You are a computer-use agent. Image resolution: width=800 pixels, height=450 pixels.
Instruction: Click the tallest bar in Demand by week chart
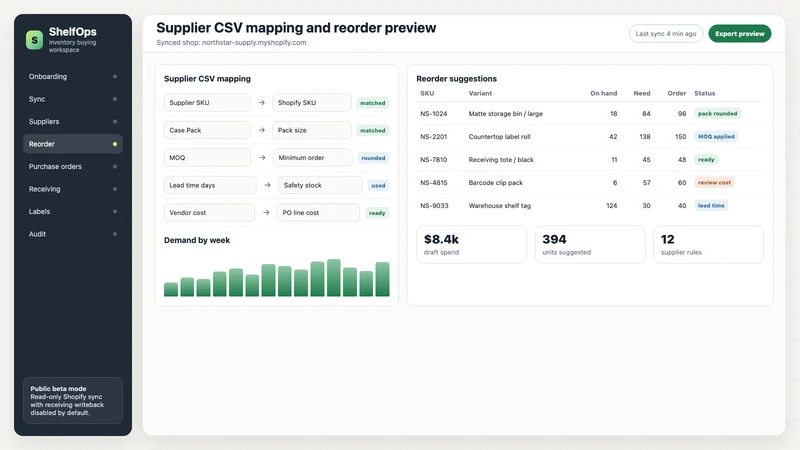334,278
